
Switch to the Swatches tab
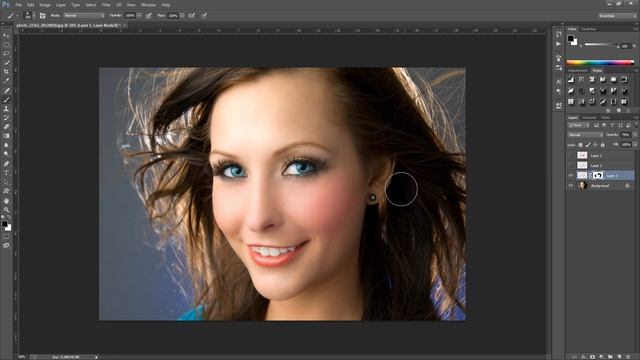(x=589, y=29)
